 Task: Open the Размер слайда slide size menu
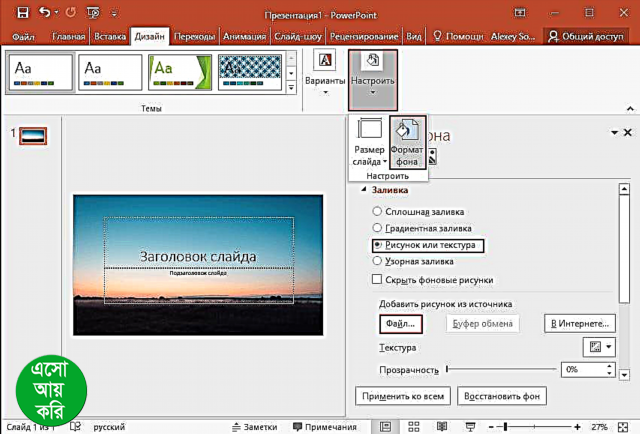click(x=368, y=144)
